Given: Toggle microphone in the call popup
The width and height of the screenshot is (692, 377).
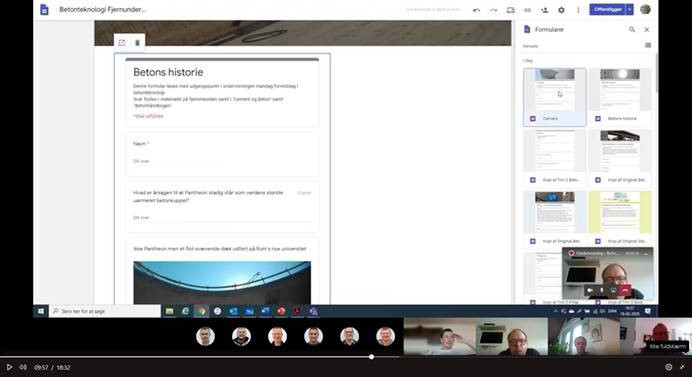Looking at the screenshot, I should tap(602, 290).
